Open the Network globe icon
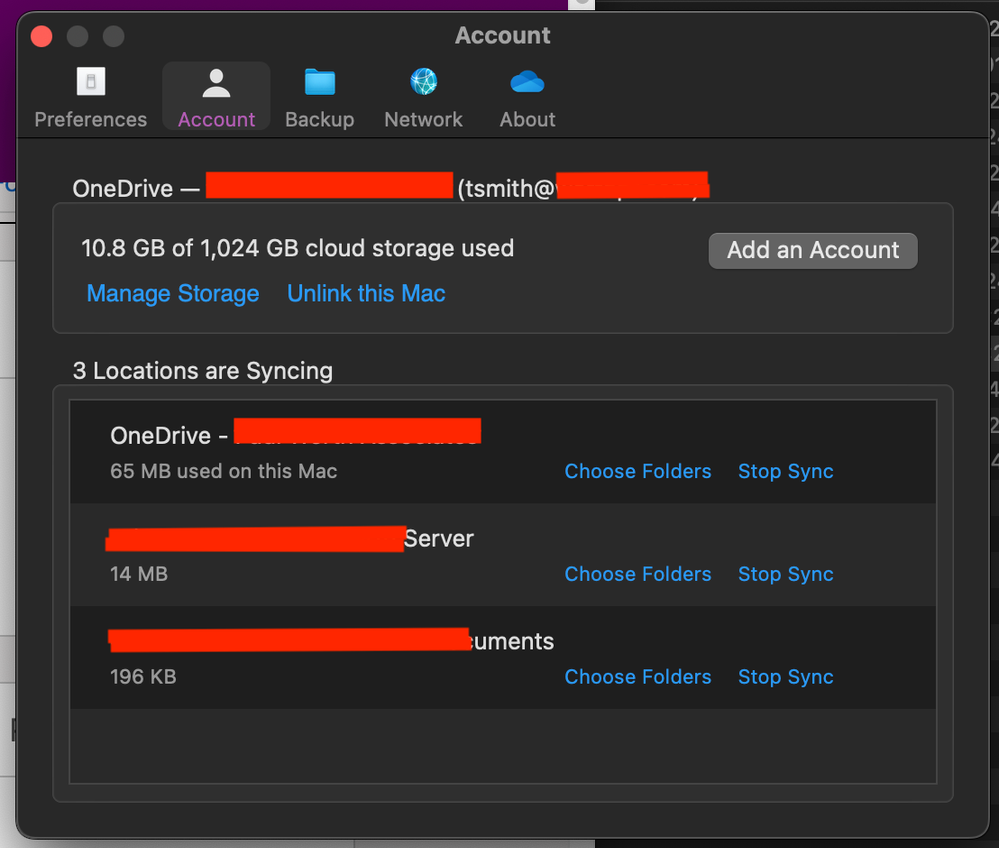The image size is (999, 848). (424, 82)
